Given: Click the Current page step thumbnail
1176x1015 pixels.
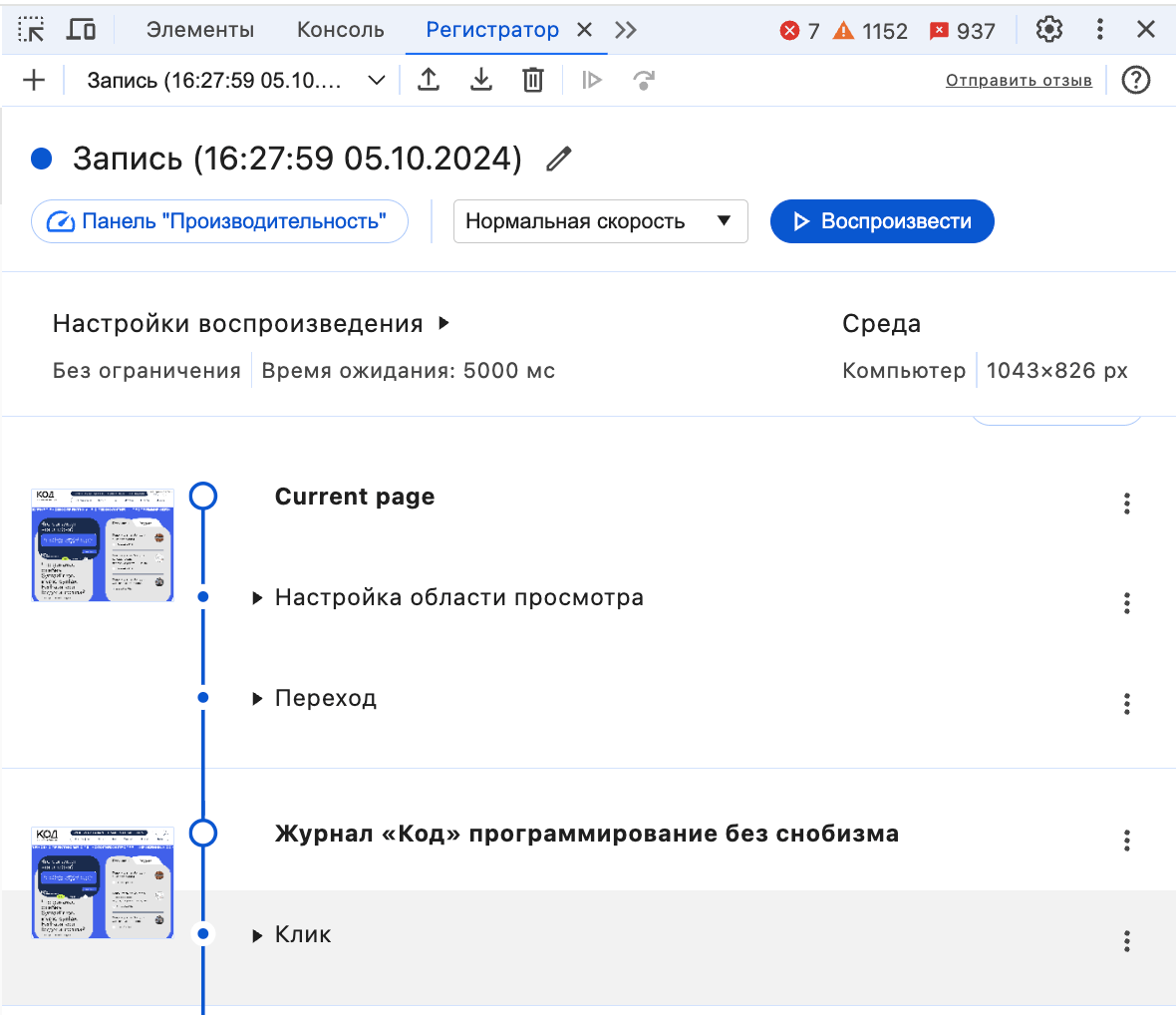Looking at the screenshot, I should 102,544.
